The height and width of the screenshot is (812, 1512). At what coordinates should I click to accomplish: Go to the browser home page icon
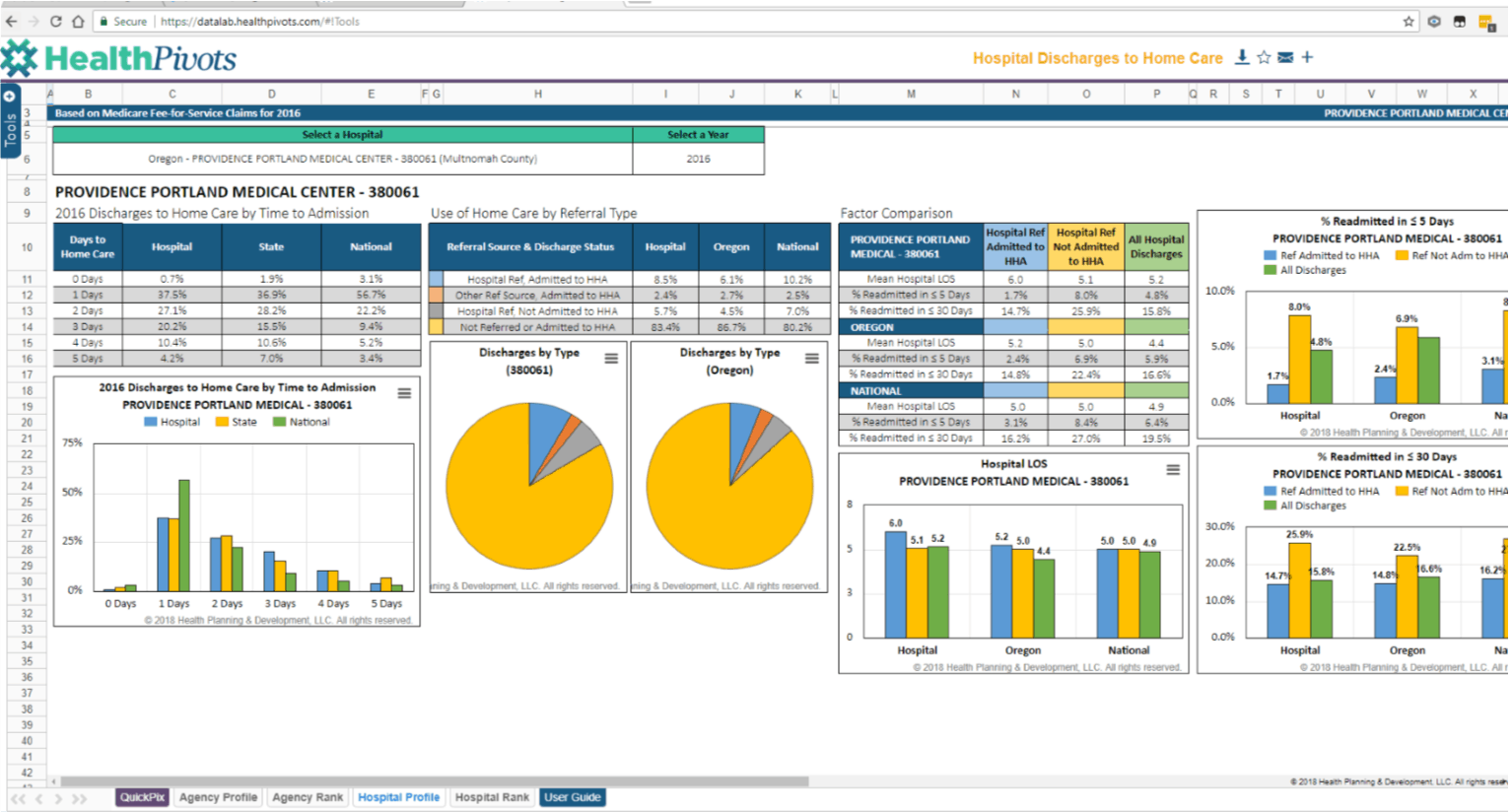[78, 21]
